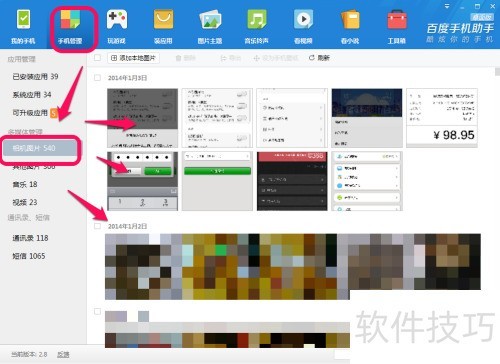The height and width of the screenshot is (364, 500).
Task: Open the ¥ 98.95 receipt thumbnail
Action: 442,118
